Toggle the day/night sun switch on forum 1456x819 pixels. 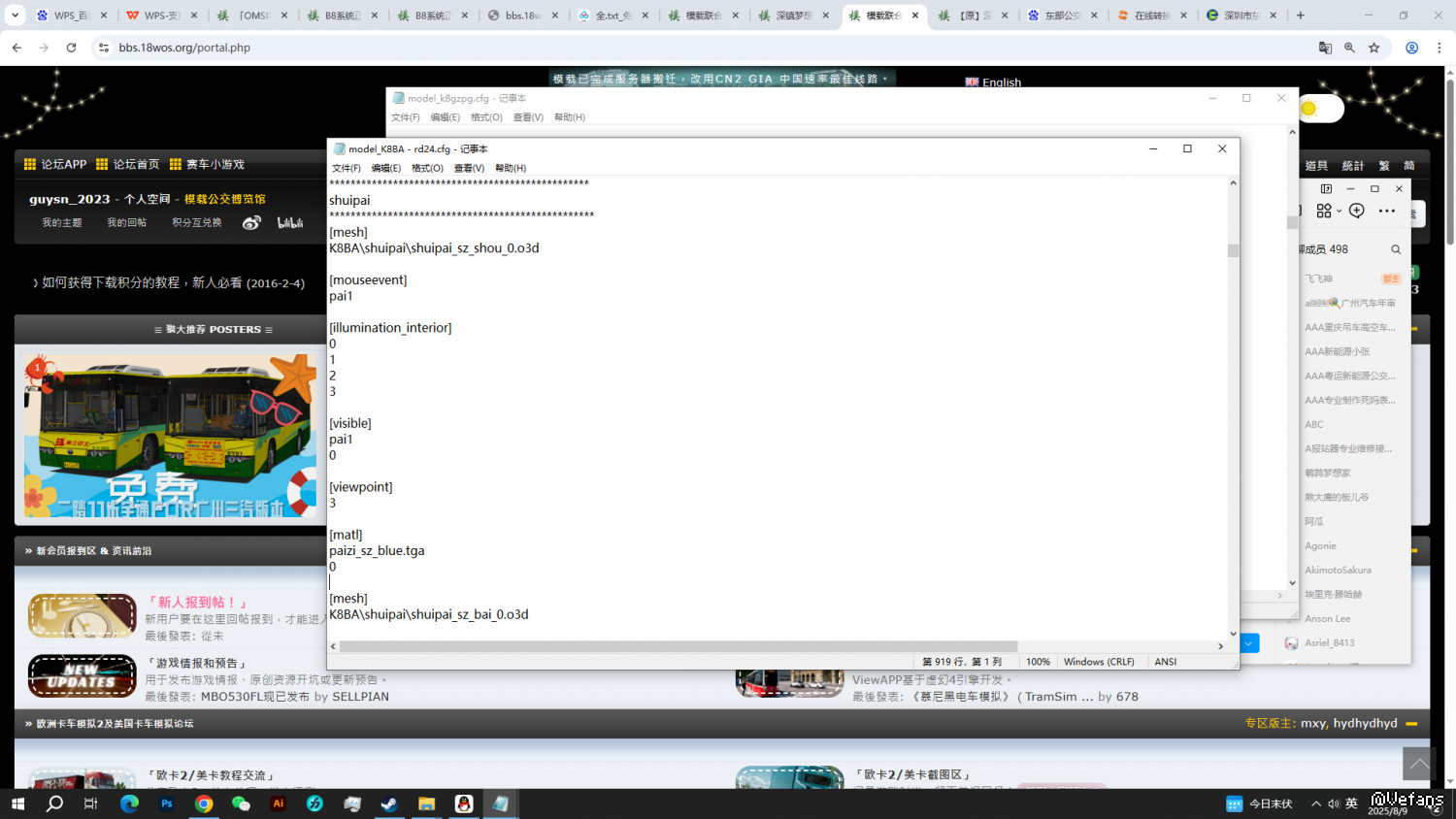pos(1319,109)
